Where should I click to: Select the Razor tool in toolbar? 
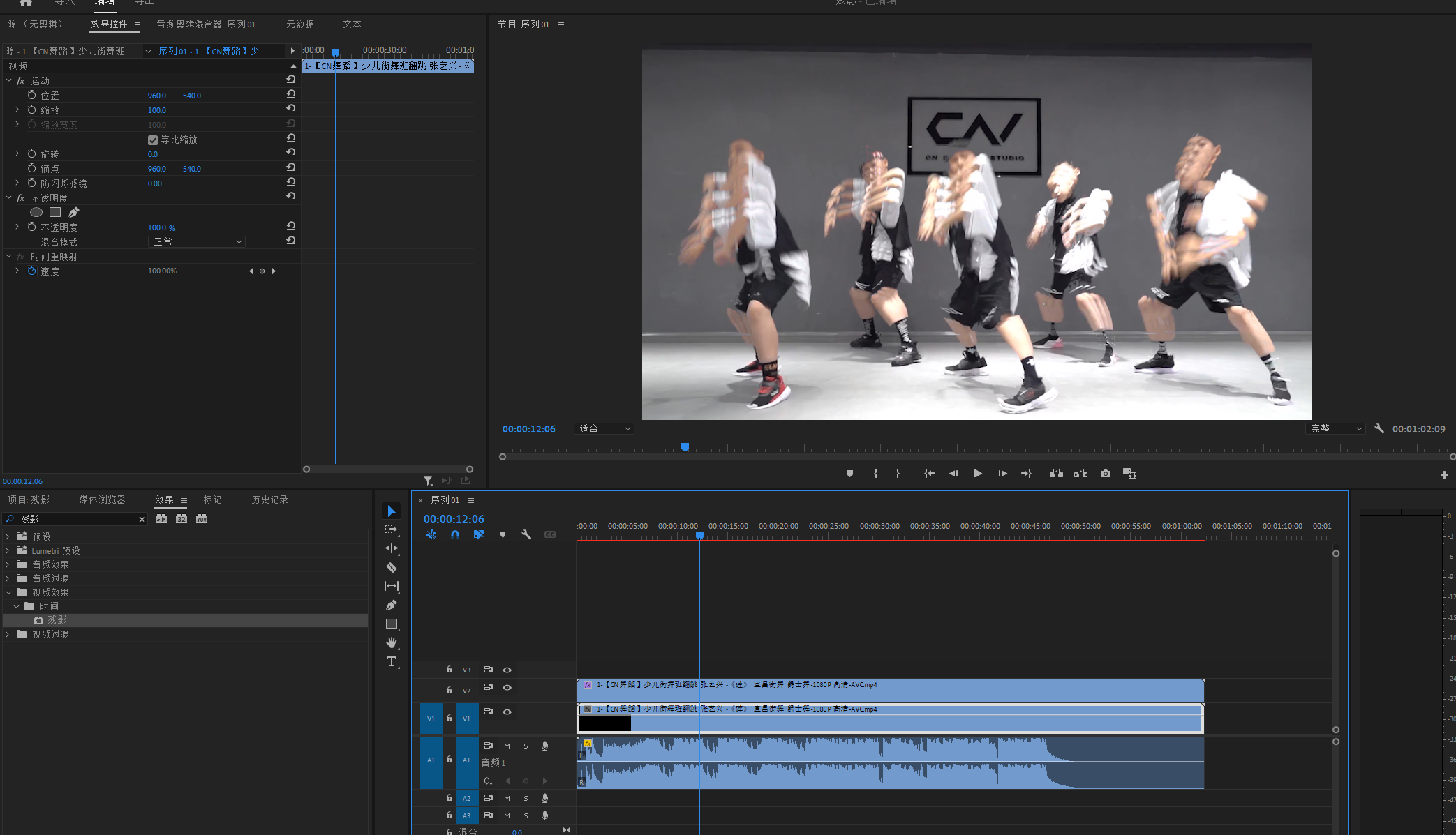click(x=392, y=568)
